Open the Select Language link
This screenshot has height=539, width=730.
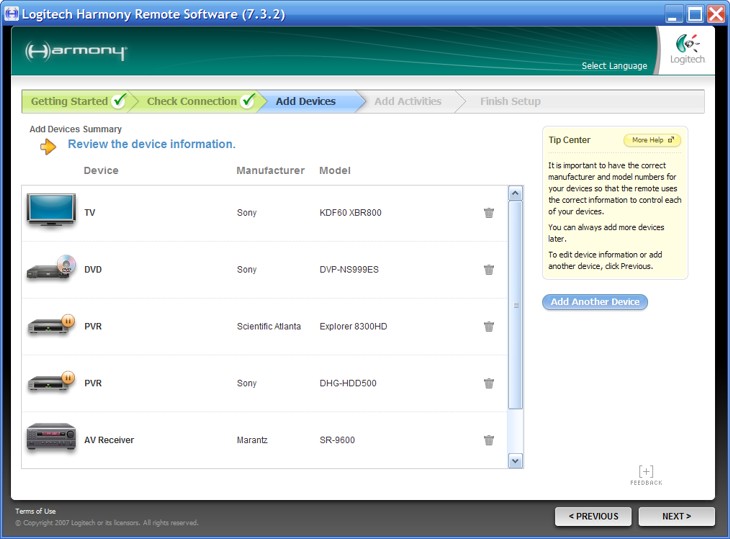614,66
